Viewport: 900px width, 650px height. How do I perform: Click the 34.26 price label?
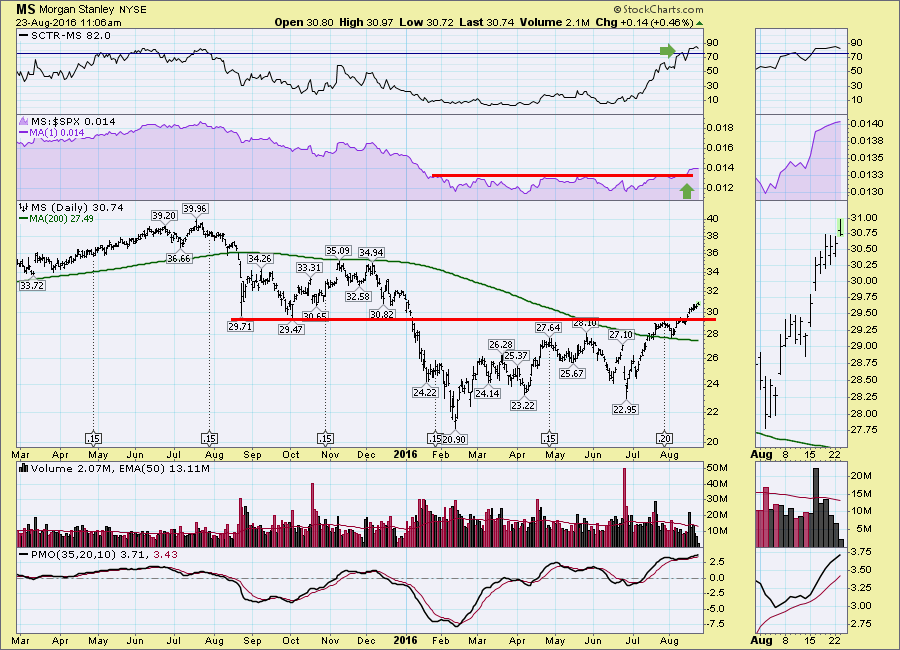point(259,258)
